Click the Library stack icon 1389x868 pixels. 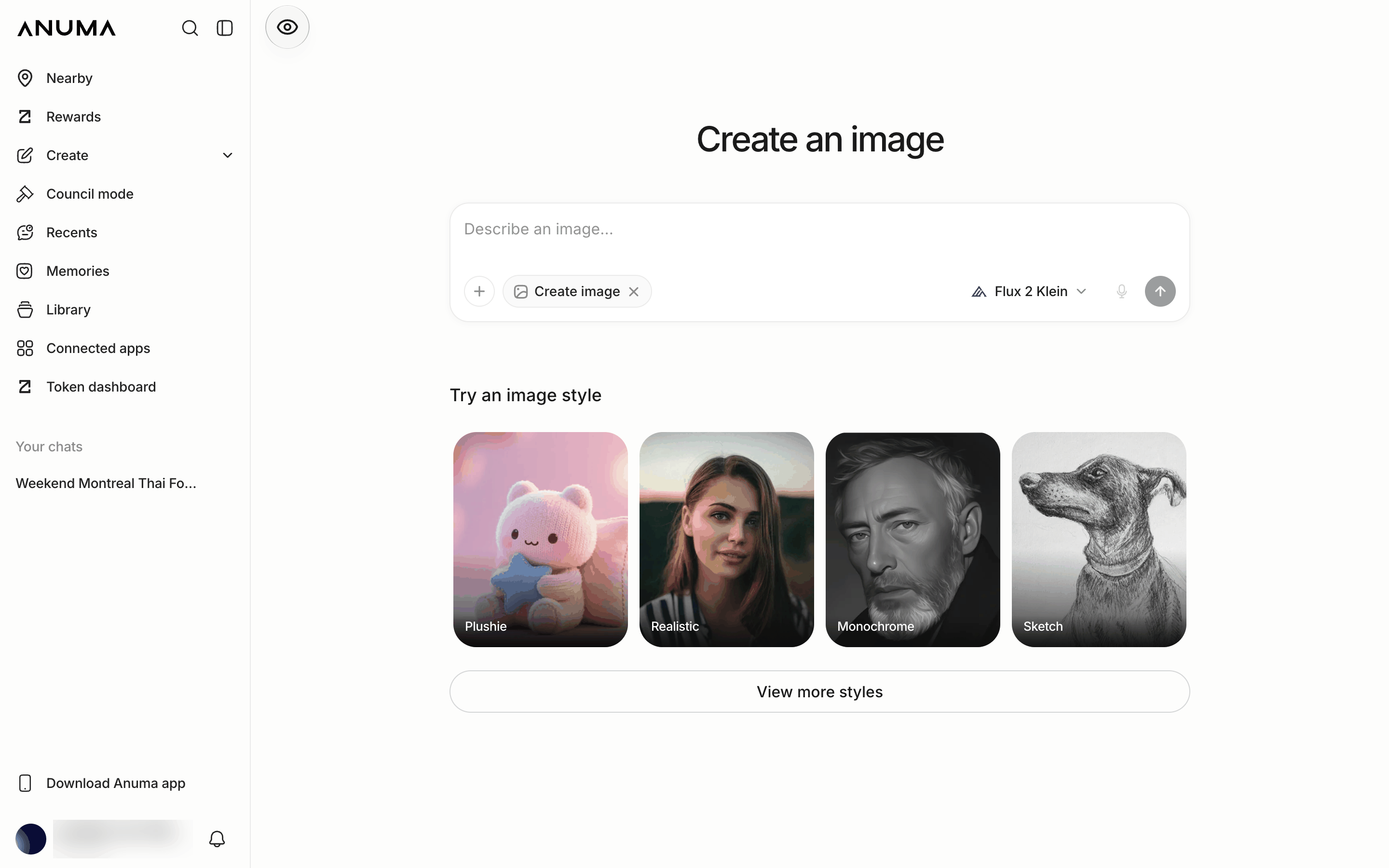25,310
